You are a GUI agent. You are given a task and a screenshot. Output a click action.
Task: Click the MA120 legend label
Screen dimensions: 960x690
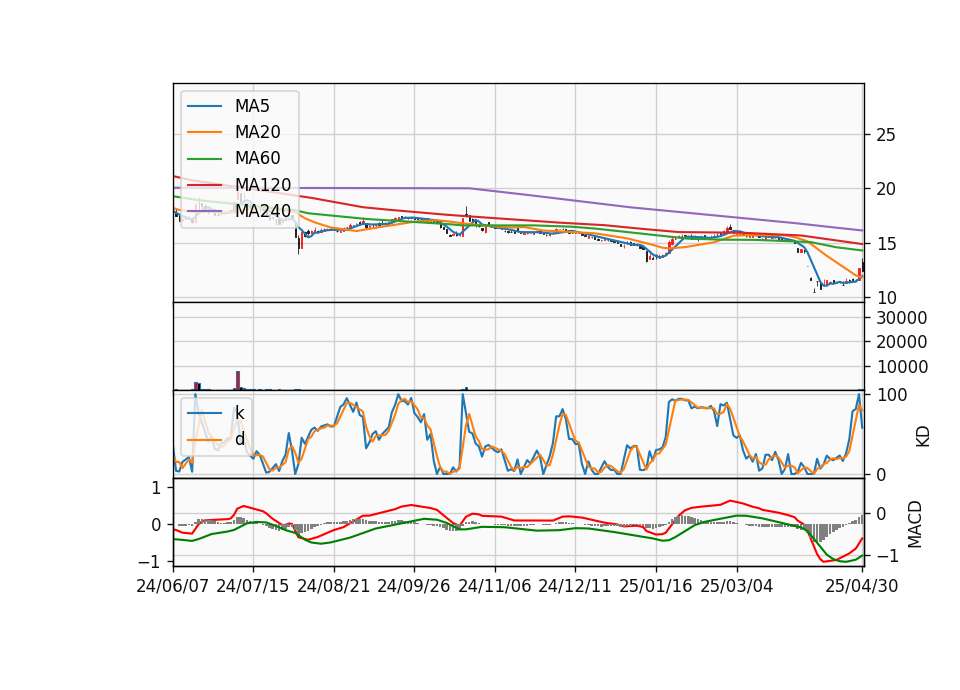point(263,185)
